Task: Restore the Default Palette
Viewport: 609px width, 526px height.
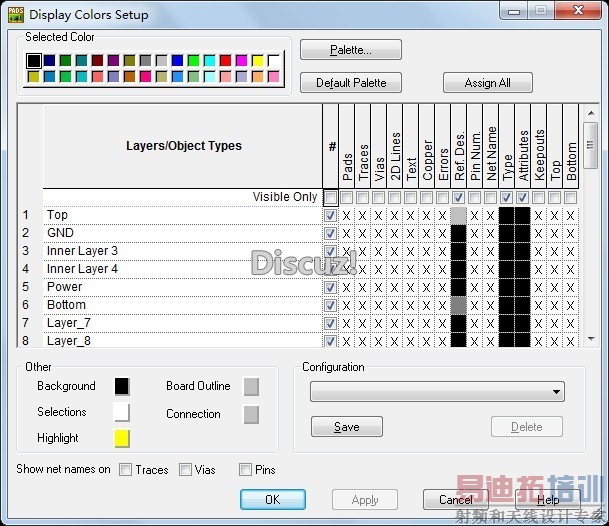Action: point(351,83)
